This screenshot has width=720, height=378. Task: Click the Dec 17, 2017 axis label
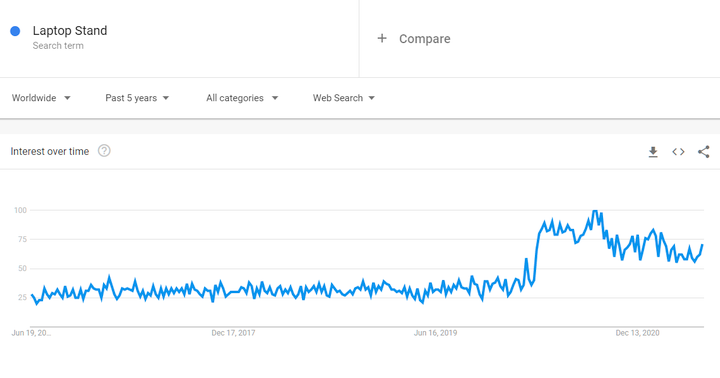click(x=233, y=333)
